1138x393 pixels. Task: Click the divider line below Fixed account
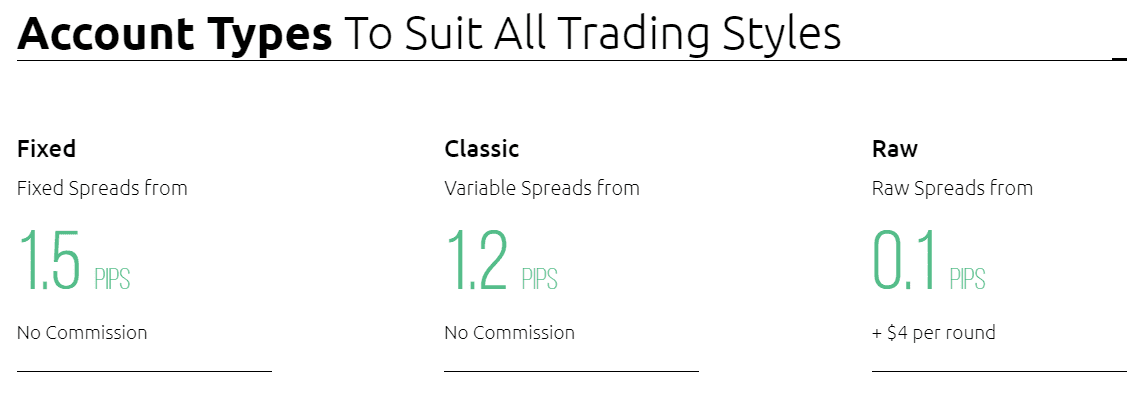[x=144, y=371]
